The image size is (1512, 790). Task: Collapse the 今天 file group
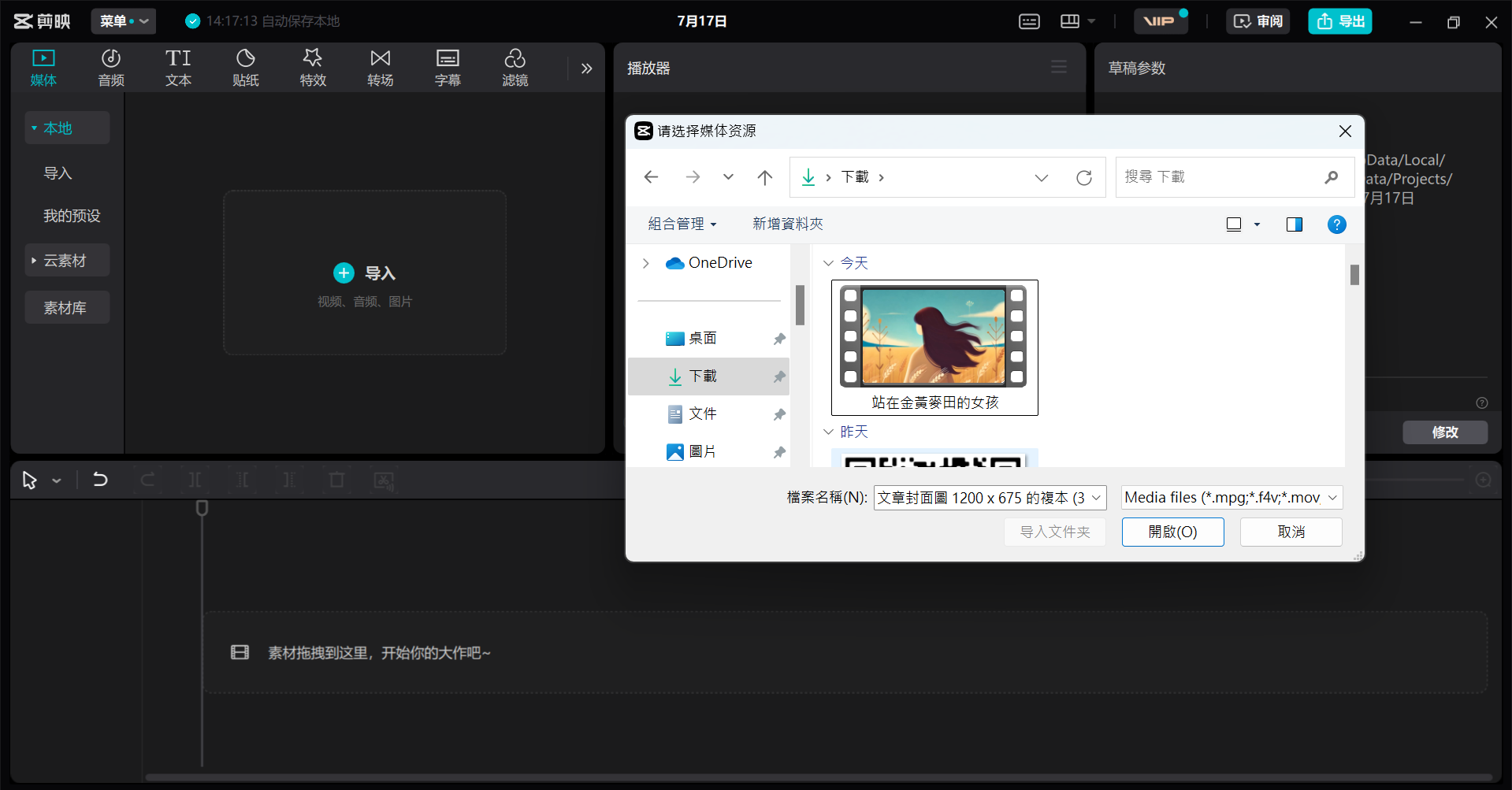(x=828, y=263)
